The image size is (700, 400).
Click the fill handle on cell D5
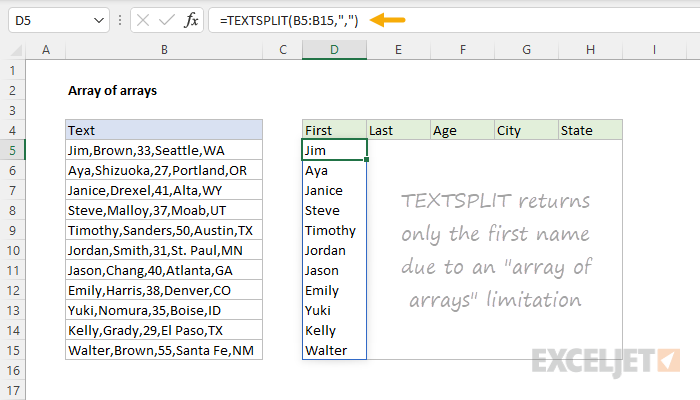click(x=367, y=159)
